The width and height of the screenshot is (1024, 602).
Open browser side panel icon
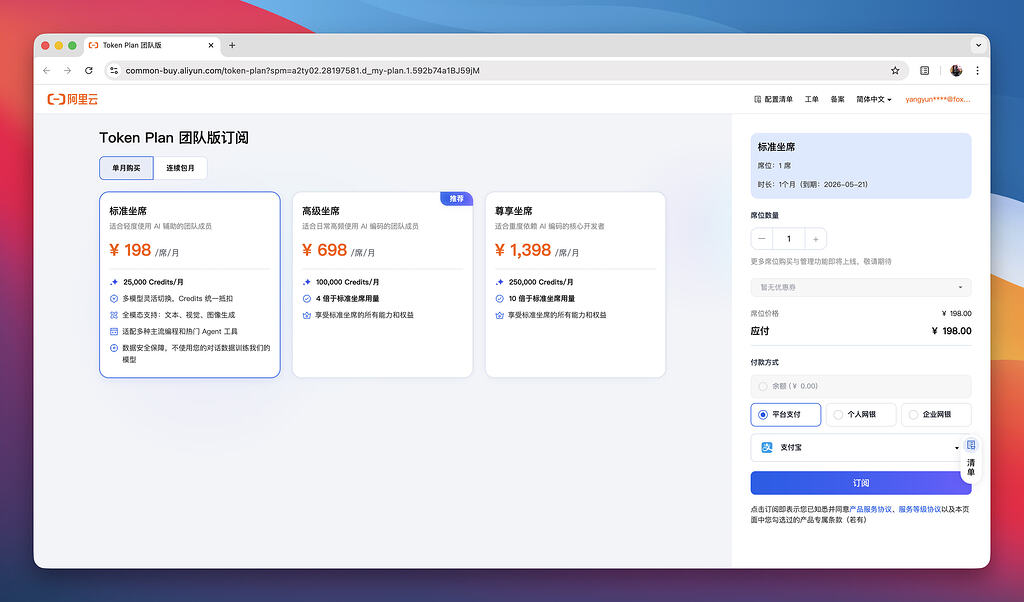click(924, 71)
